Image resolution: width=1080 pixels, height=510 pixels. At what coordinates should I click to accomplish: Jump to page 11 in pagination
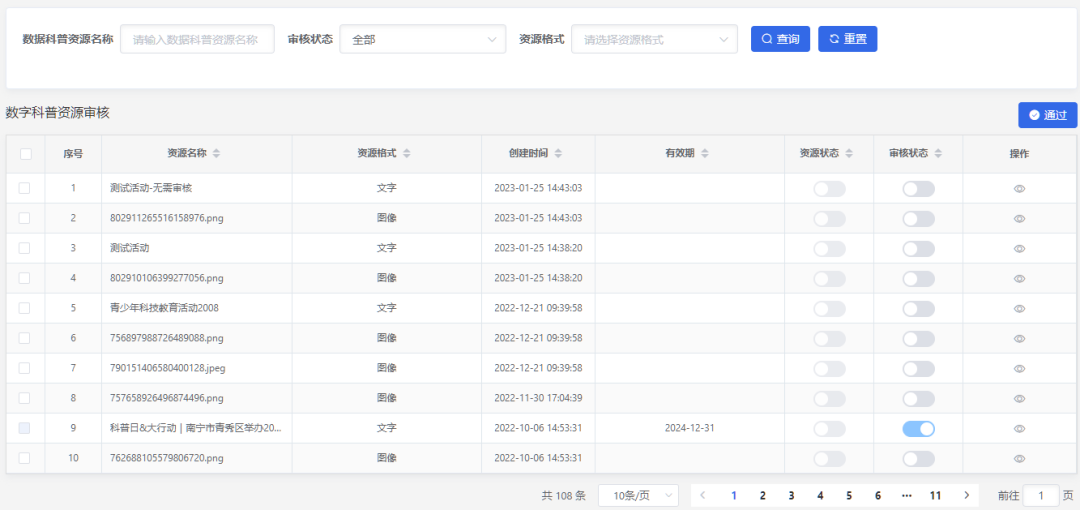(935, 495)
